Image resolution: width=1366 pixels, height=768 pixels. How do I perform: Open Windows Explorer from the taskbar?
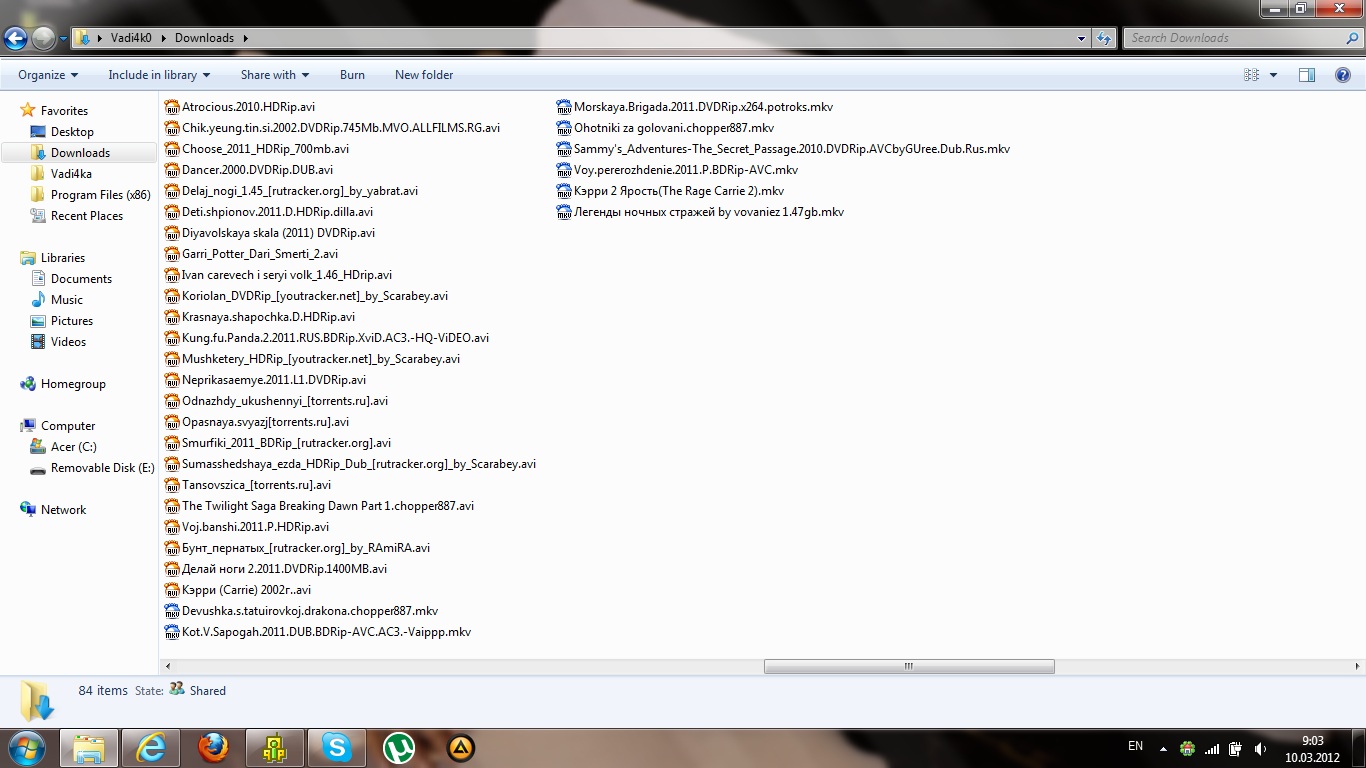coord(89,747)
